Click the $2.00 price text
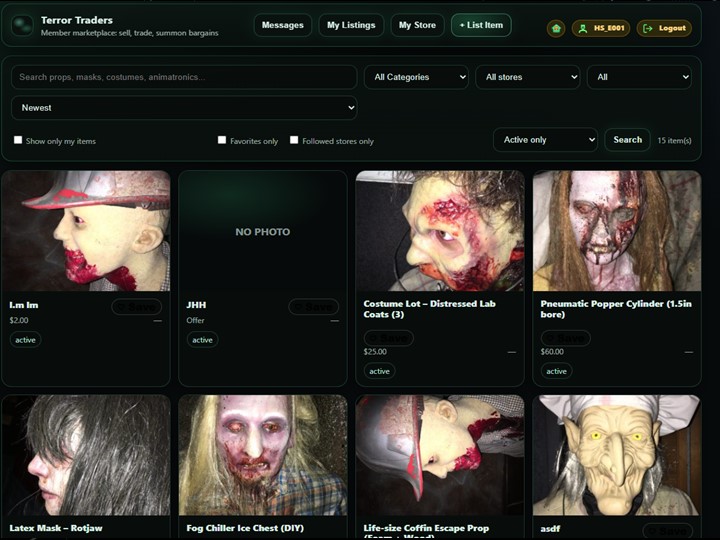720x540 pixels. (19, 320)
